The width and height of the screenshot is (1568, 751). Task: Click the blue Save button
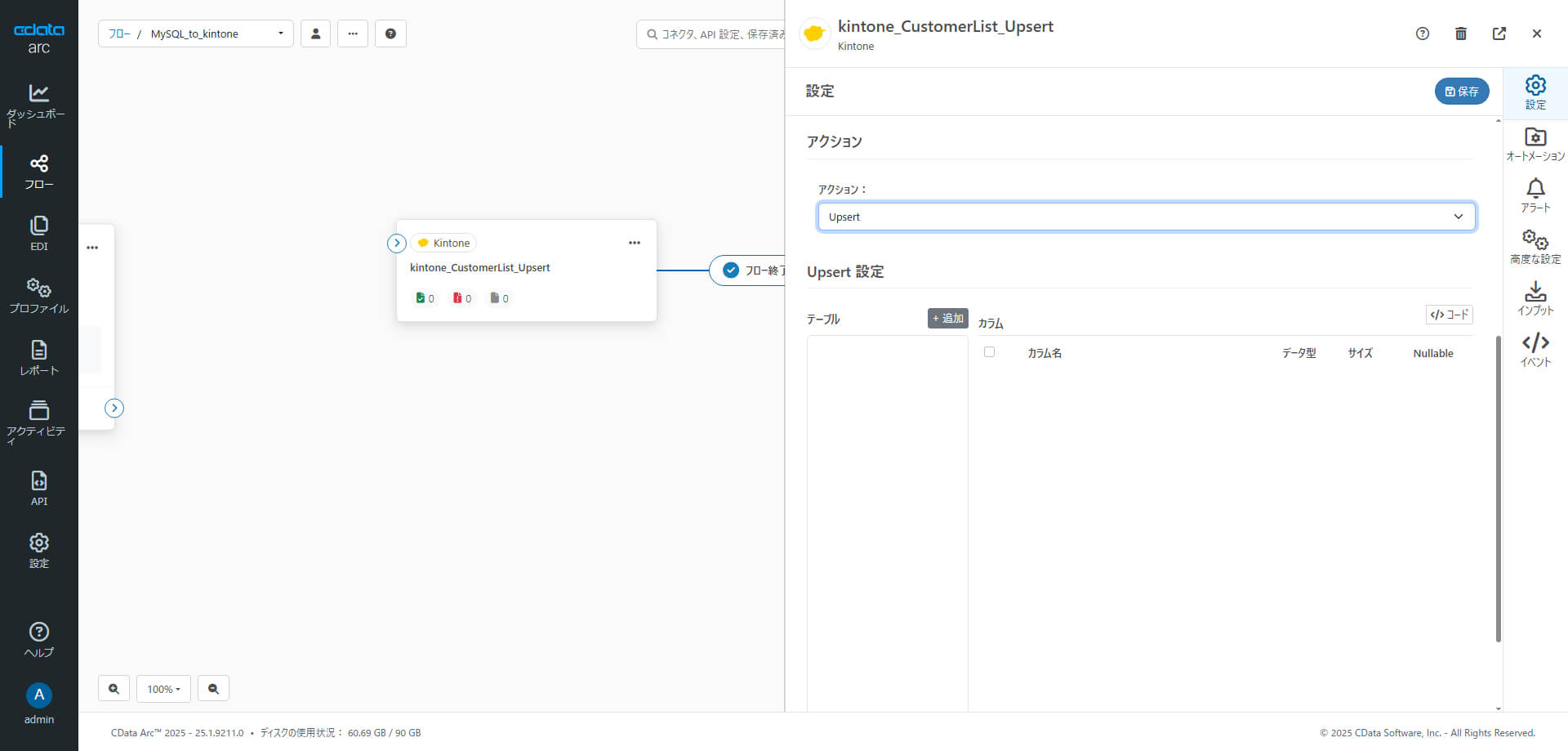(1461, 92)
